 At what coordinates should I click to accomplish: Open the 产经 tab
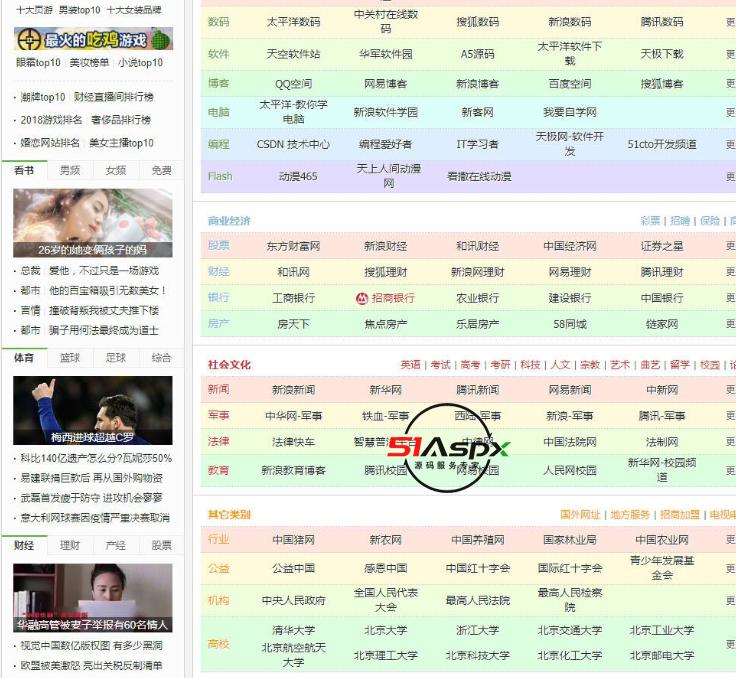pos(116,545)
